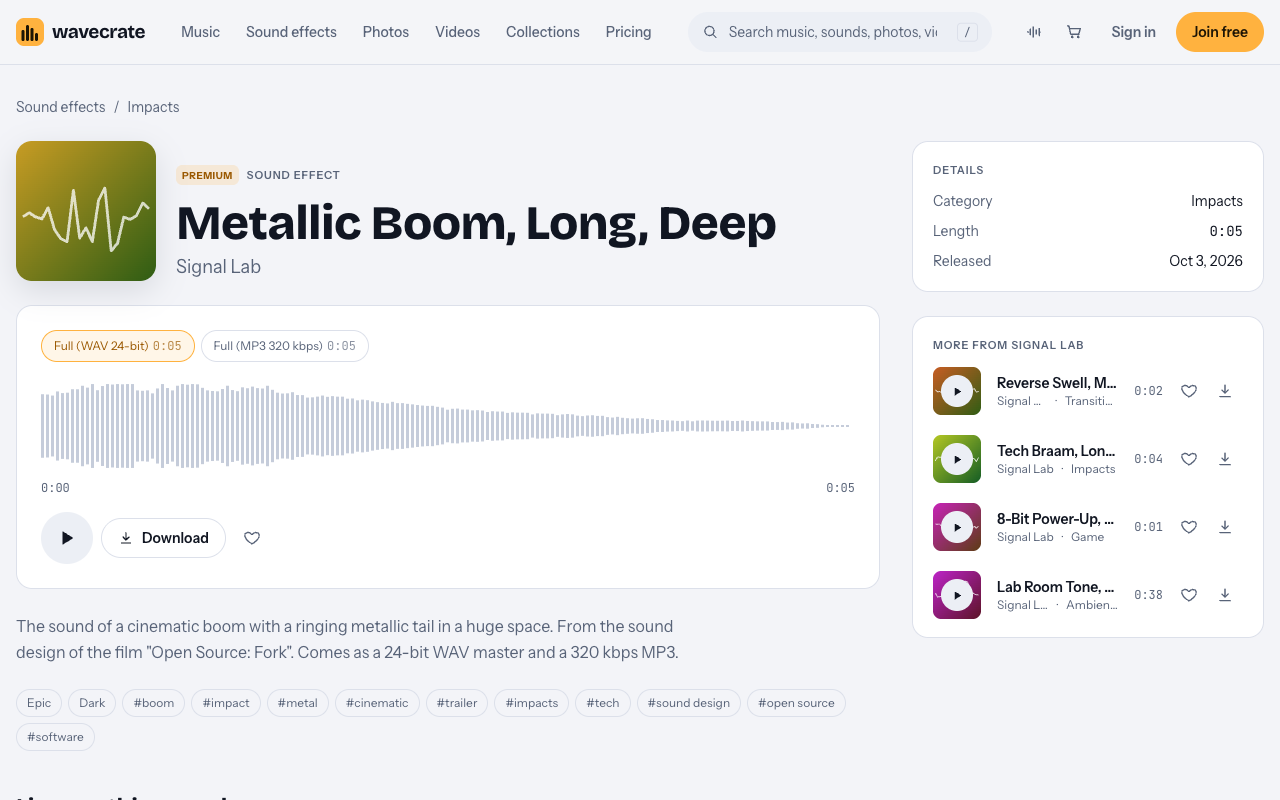This screenshot has height=800, width=1280.
Task: Download the Reverse Swell track
Action: click(x=1225, y=391)
